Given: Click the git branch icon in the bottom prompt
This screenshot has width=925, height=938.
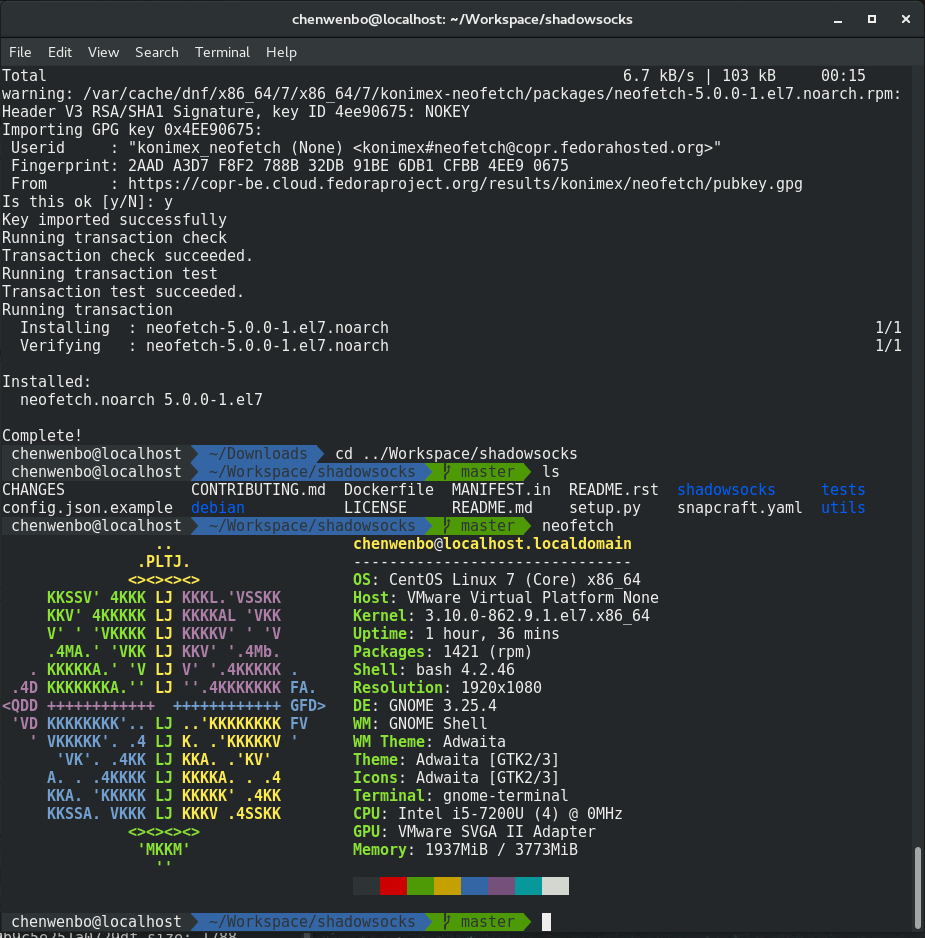Looking at the screenshot, I should pyautogui.click(x=447, y=922).
